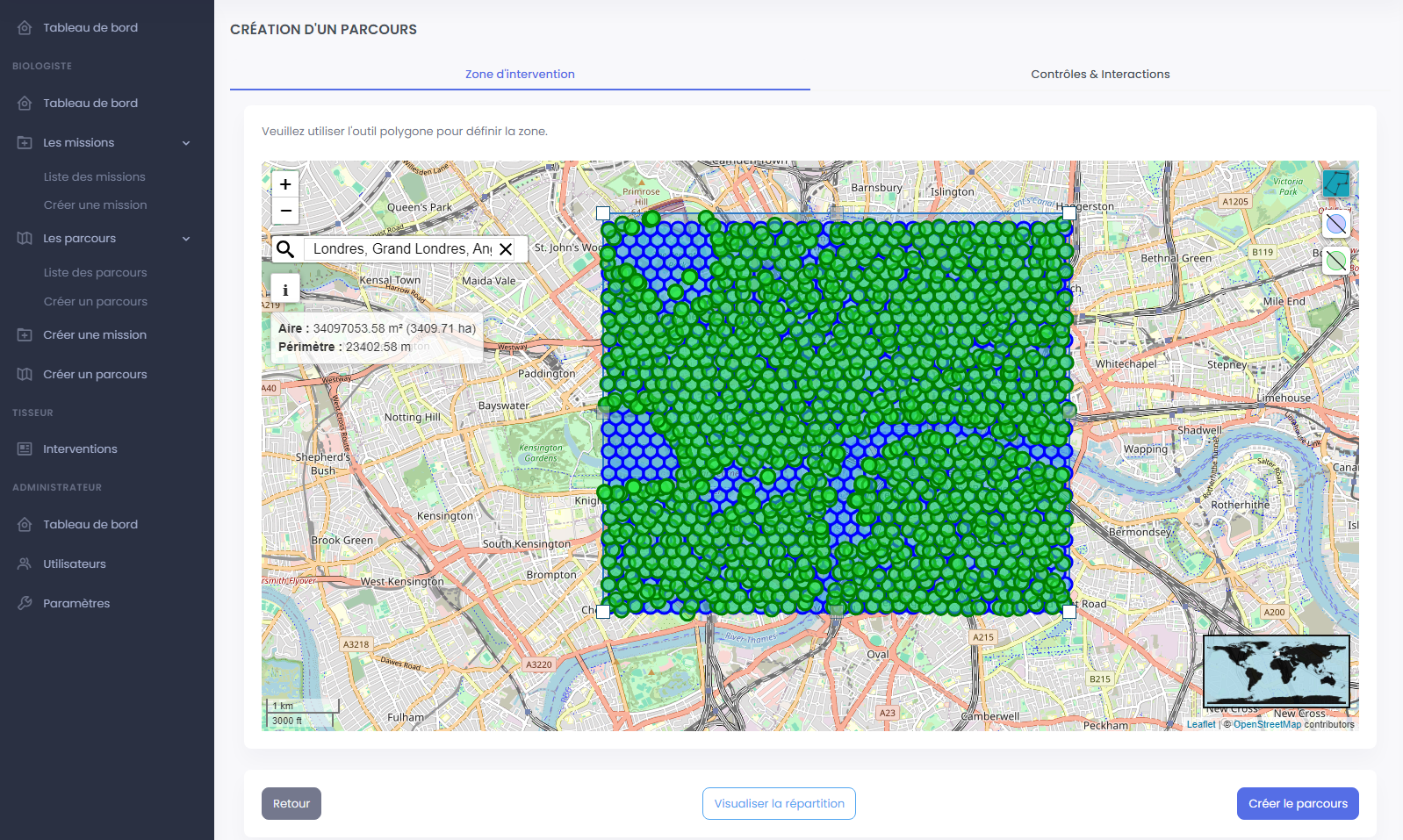
Task: Click Visualiser la répartition button
Action: [779, 803]
